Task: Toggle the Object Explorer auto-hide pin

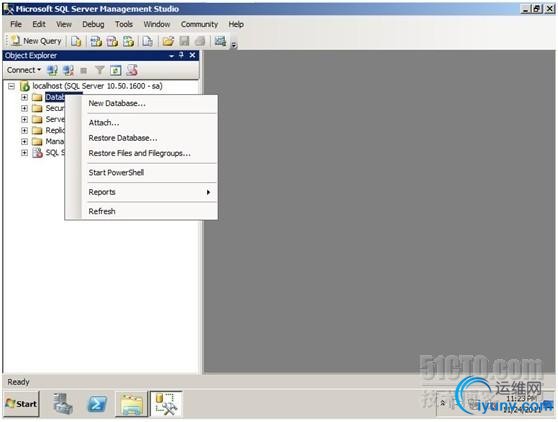Action: point(181,55)
